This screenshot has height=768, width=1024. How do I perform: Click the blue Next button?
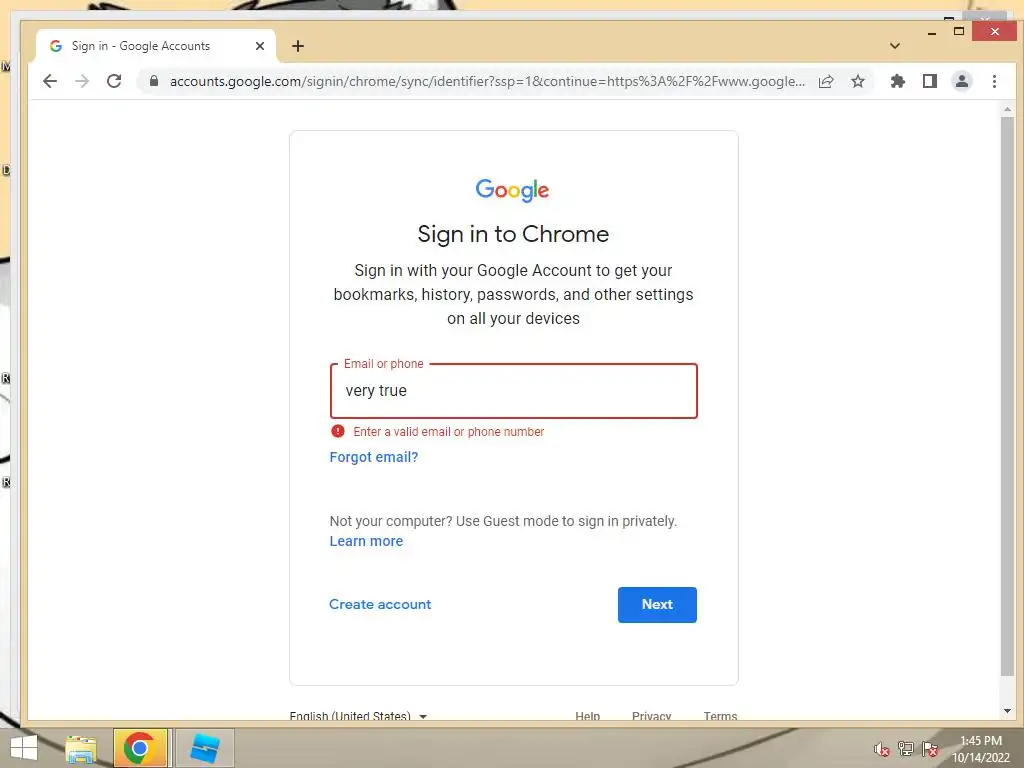tap(657, 605)
